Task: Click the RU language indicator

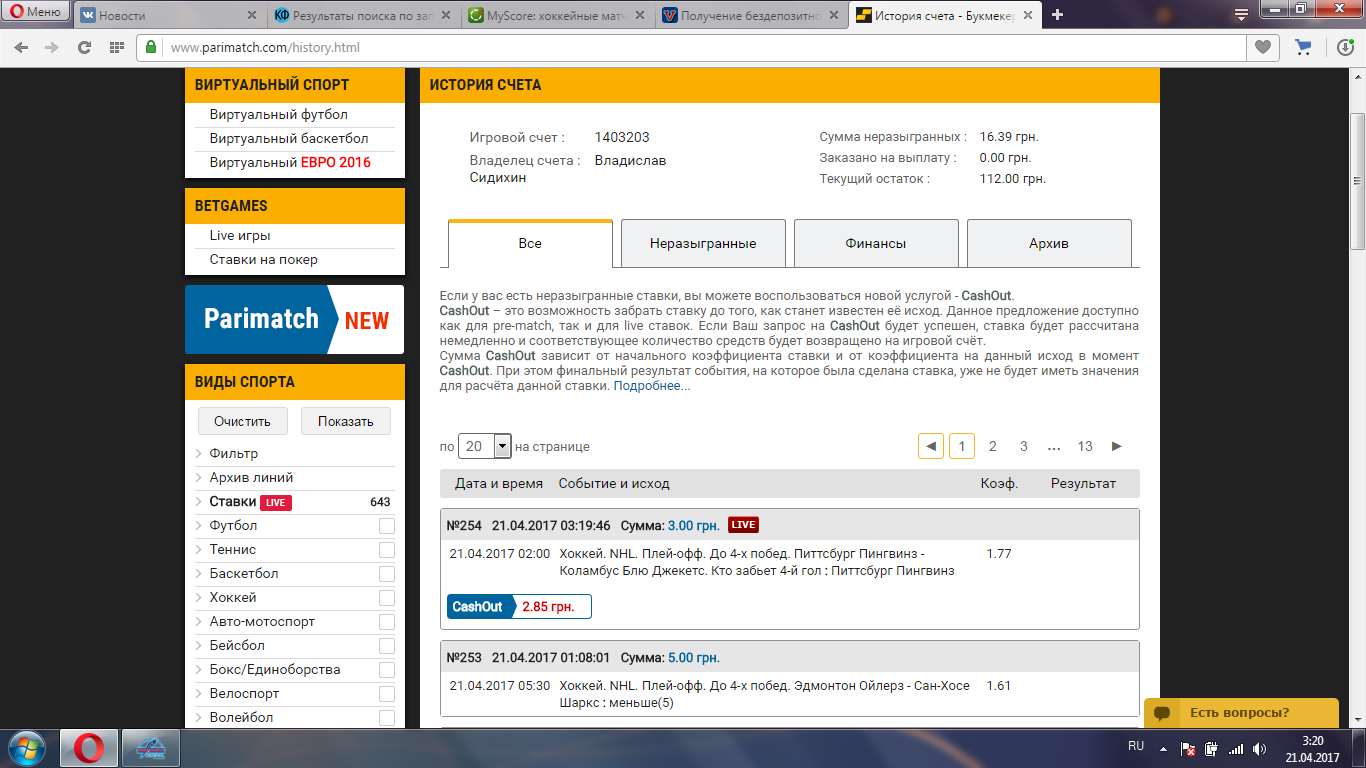Action: tap(1136, 747)
